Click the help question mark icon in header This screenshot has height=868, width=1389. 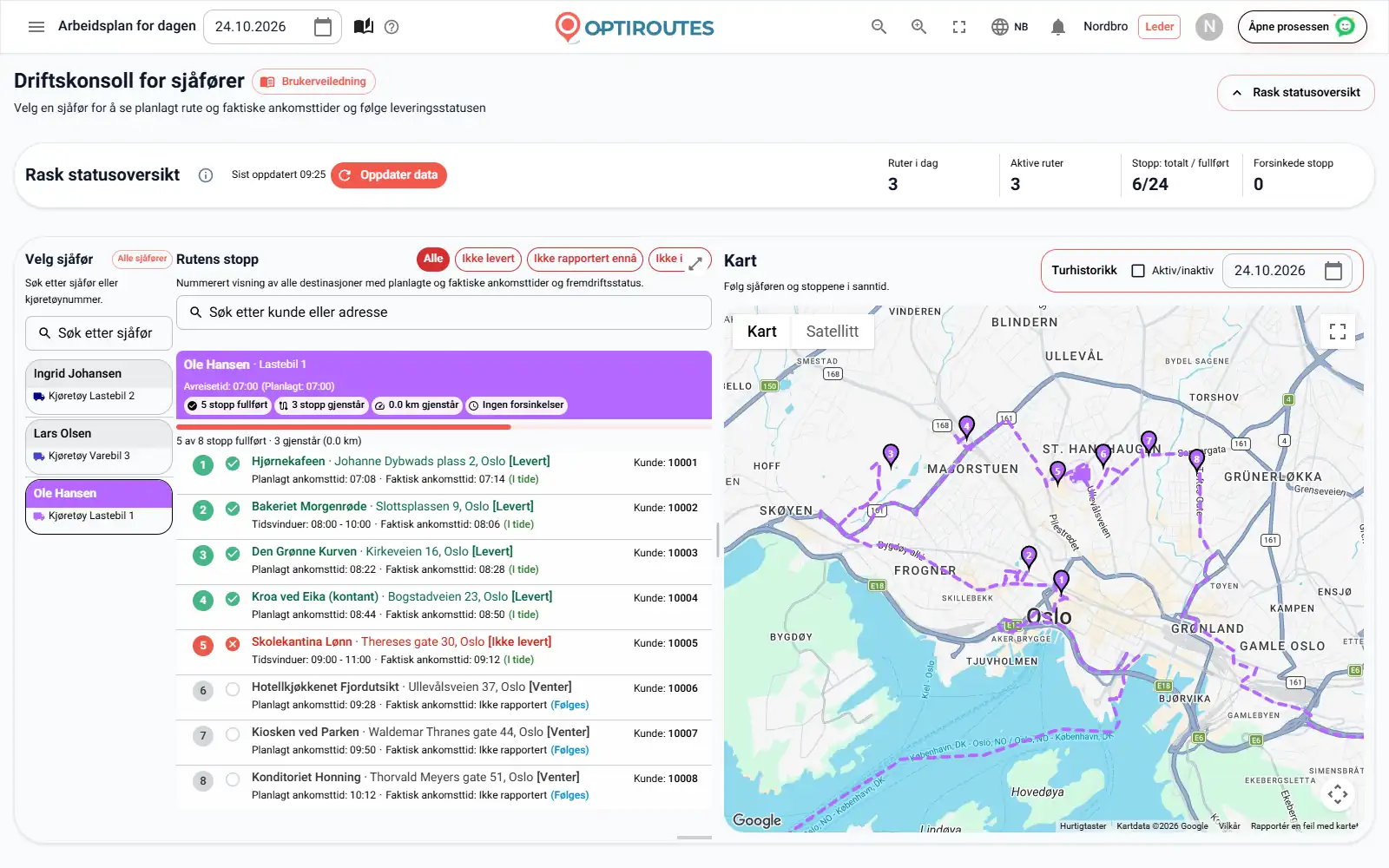[392, 27]
